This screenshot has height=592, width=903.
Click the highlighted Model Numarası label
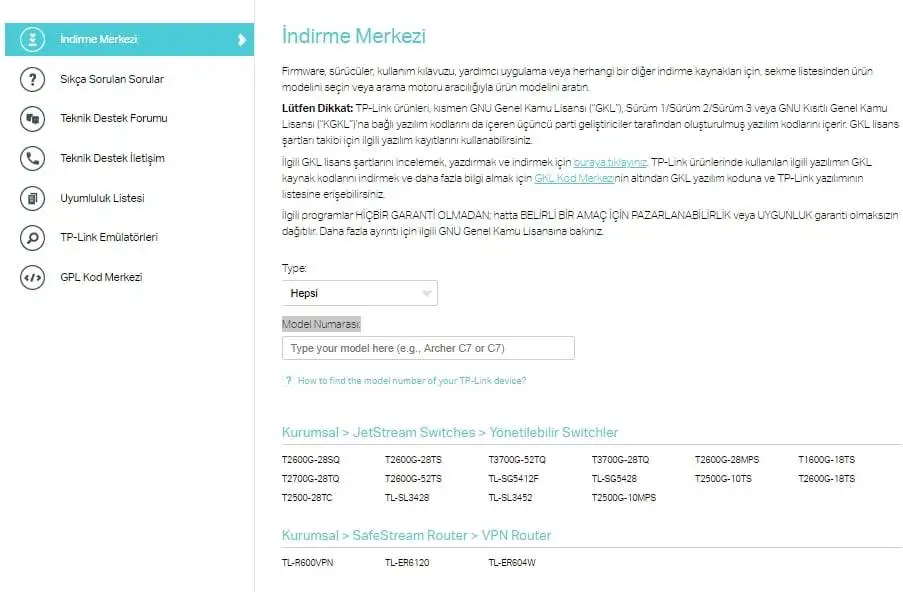321,324
